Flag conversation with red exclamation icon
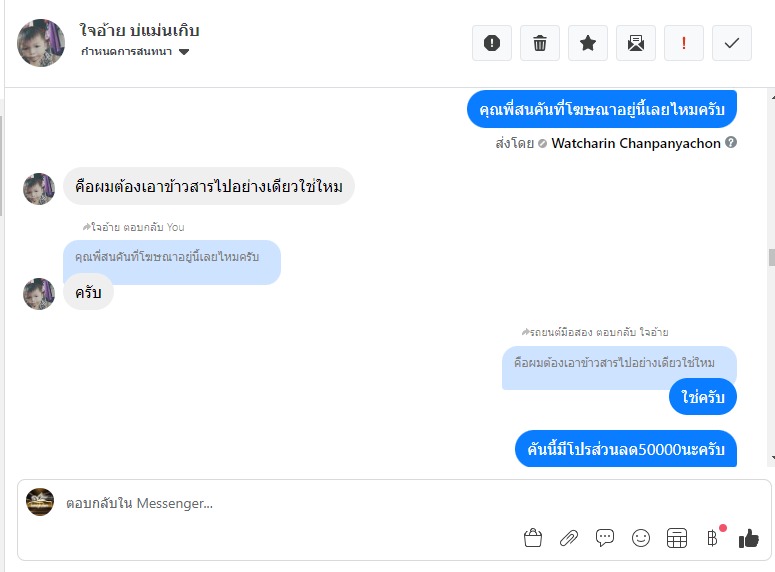 point(684,43)
